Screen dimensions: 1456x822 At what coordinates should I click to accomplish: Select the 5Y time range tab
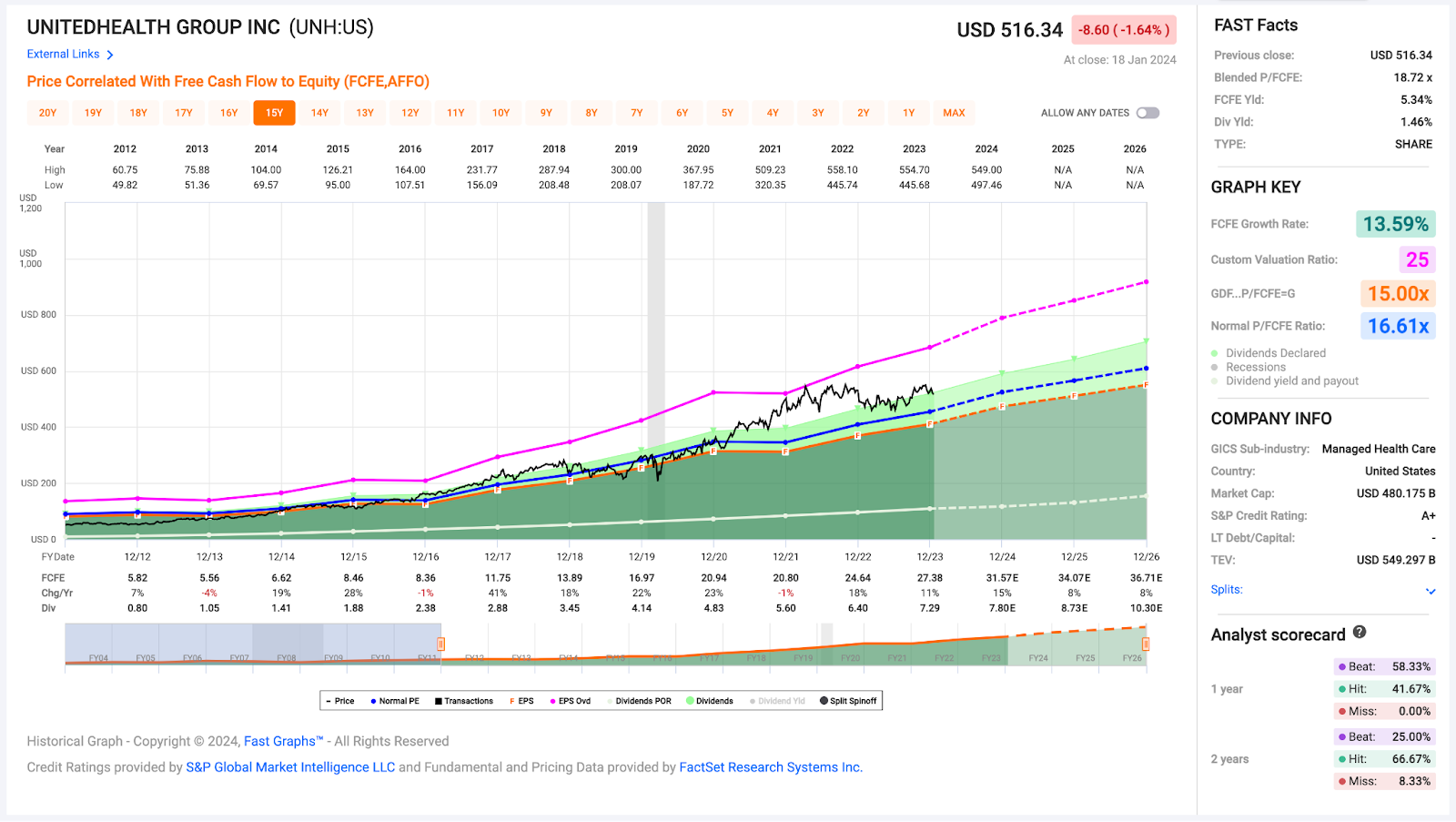[727, 113]
